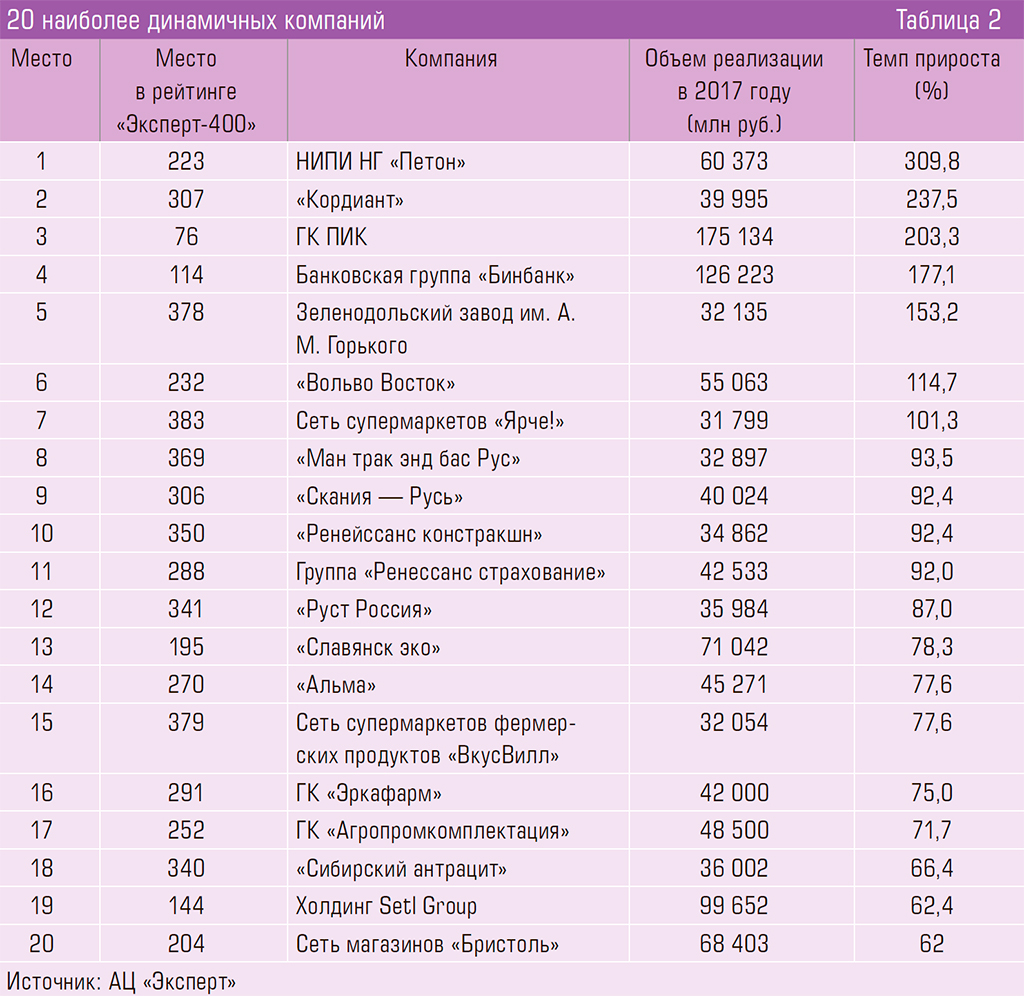The height and width of the screenshot is (996, 1024).
Task: Click the '«Альма»' company cell
Action: 336,685
